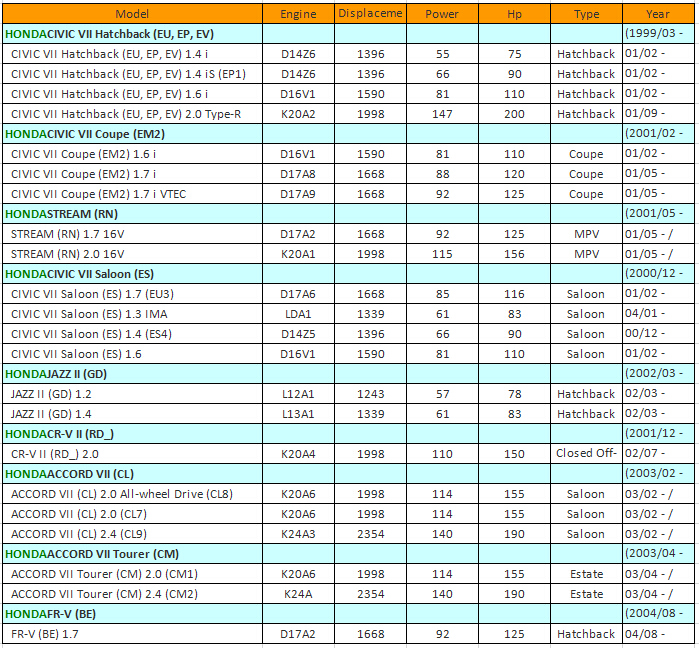The width and height of the screenshot is (699, 648).
Task: Click the HONDASTREAM (RN) group row
Action: click(x=348, y=214)
